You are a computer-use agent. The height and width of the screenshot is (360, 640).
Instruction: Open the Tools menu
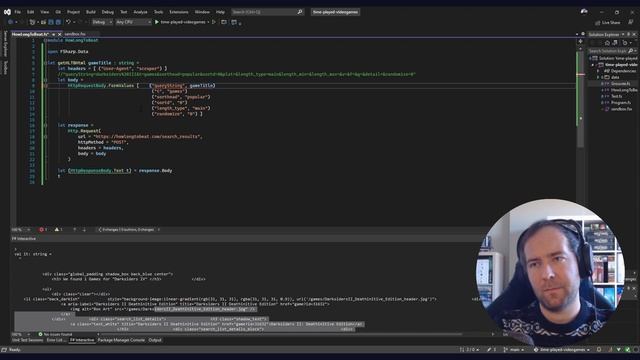point(158,12)
